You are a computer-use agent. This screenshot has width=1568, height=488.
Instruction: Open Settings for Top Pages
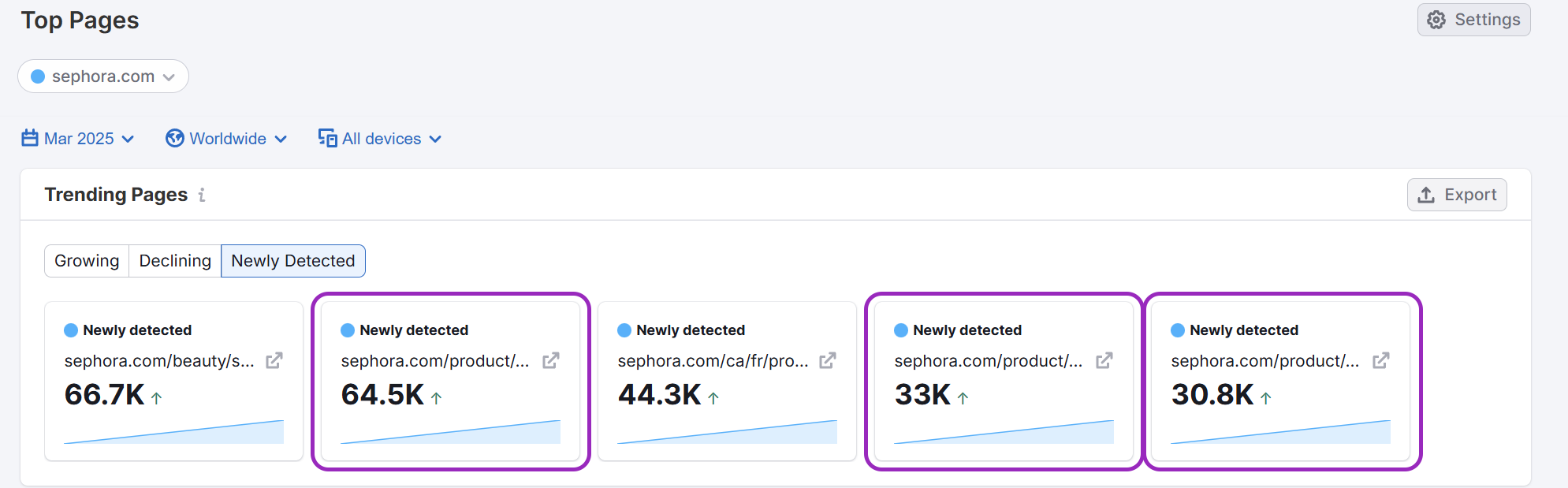(1473, 20)
